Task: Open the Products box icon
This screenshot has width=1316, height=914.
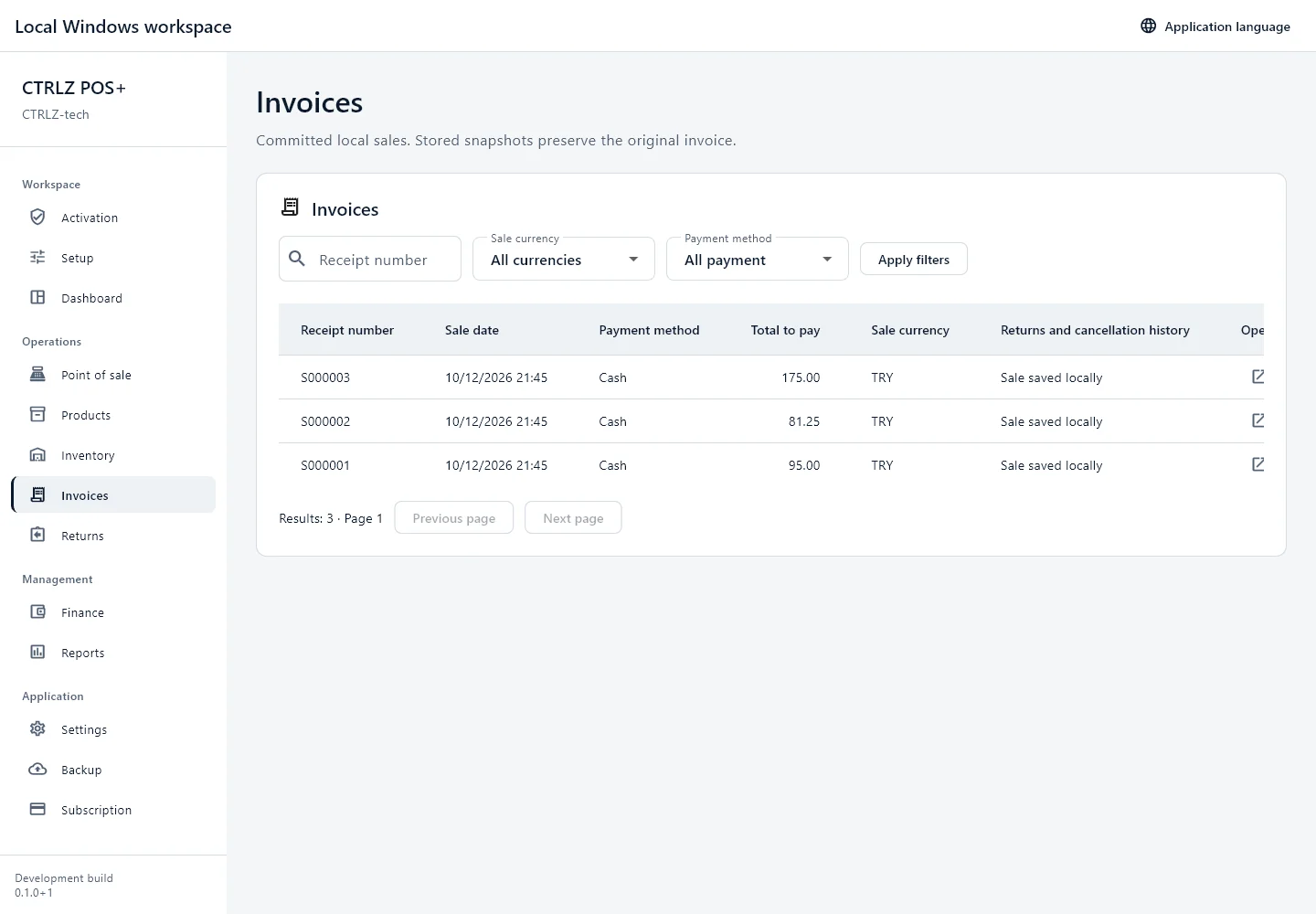Action: tap(37, 414)
